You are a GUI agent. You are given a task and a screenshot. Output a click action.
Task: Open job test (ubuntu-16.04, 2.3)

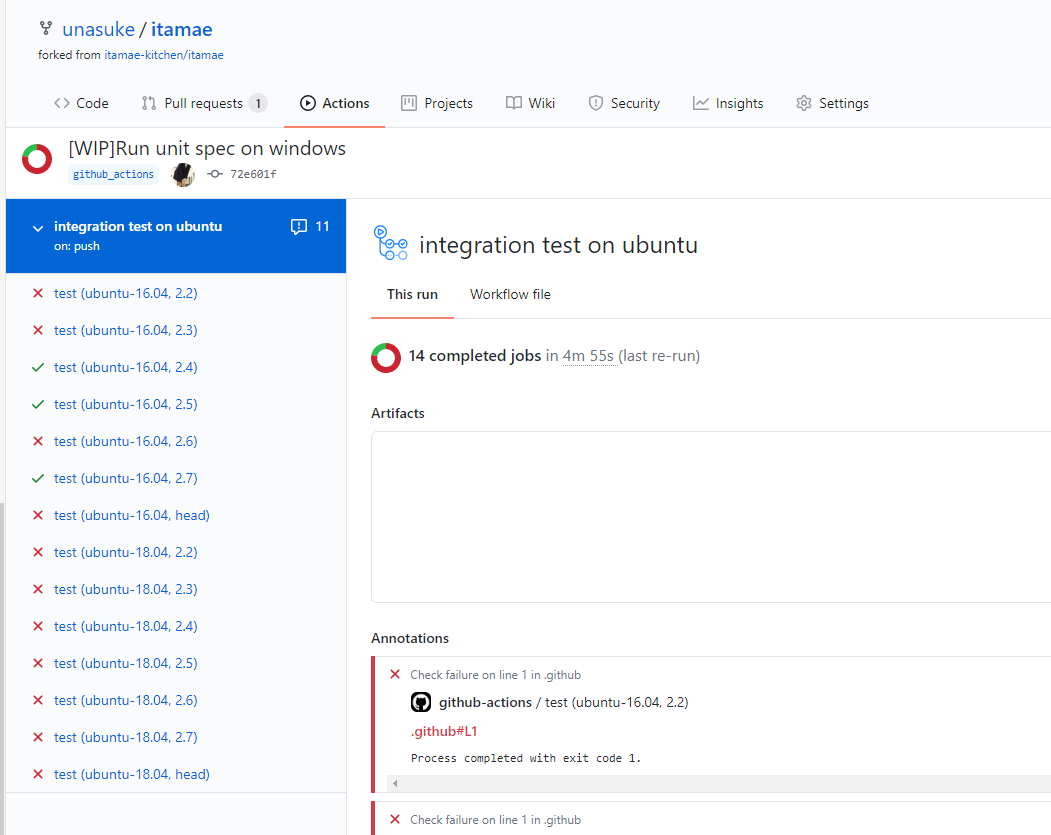click(x=125, y=330)
